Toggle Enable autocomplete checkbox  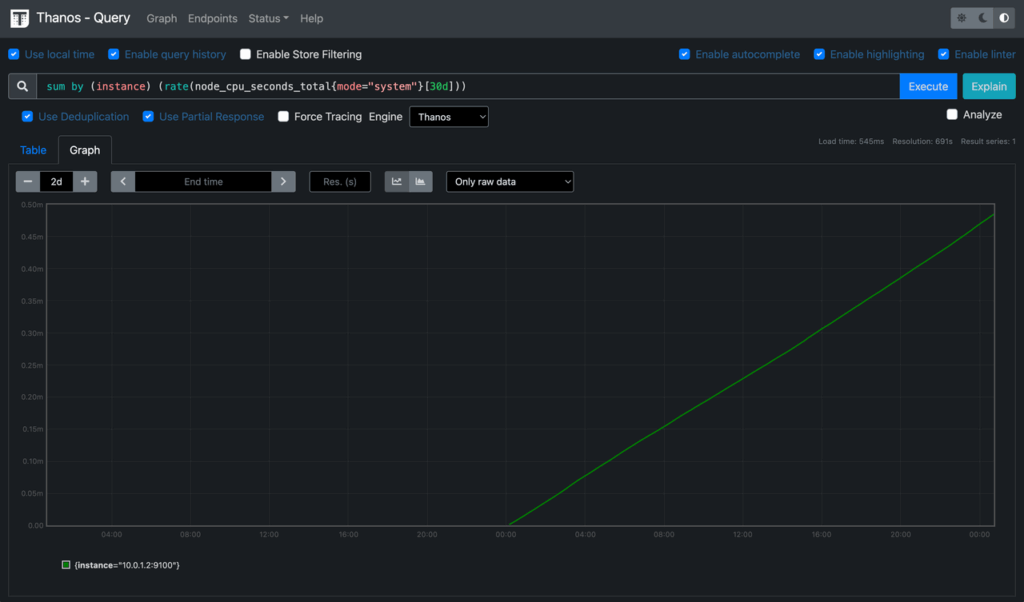(684, 54)
